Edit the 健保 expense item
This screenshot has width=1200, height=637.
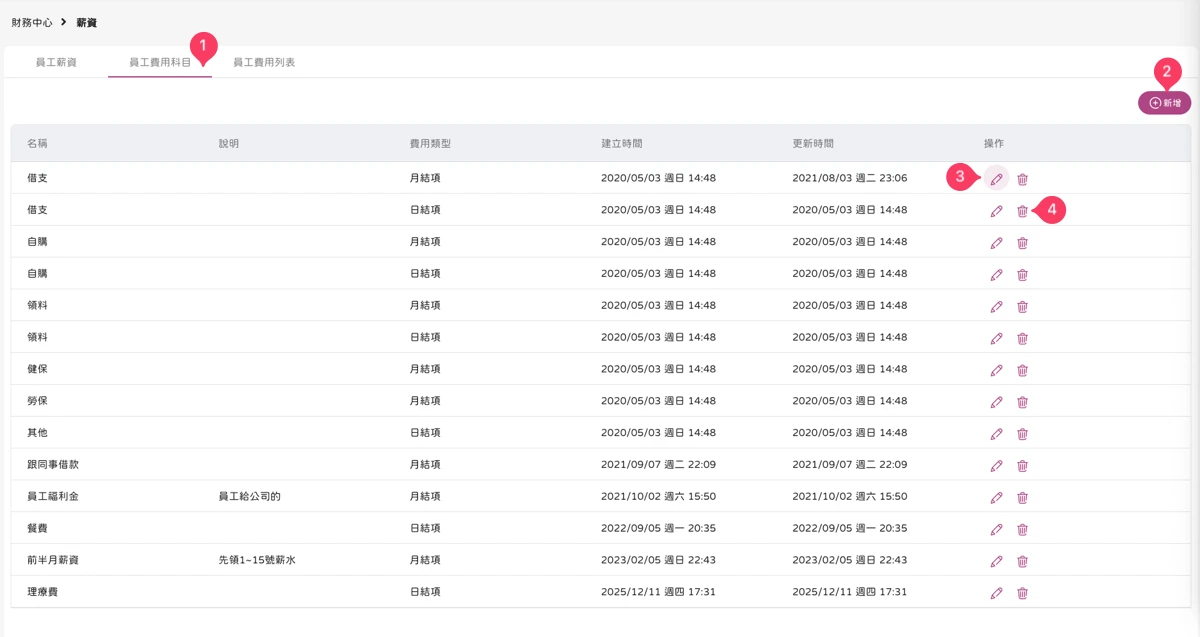pos(996,370)
